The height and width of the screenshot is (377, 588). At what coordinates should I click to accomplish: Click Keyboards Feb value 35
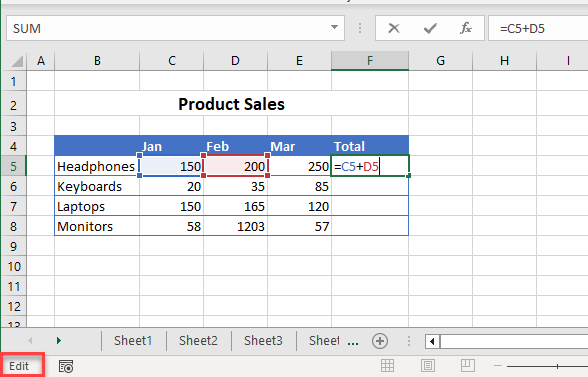point(236,186)
